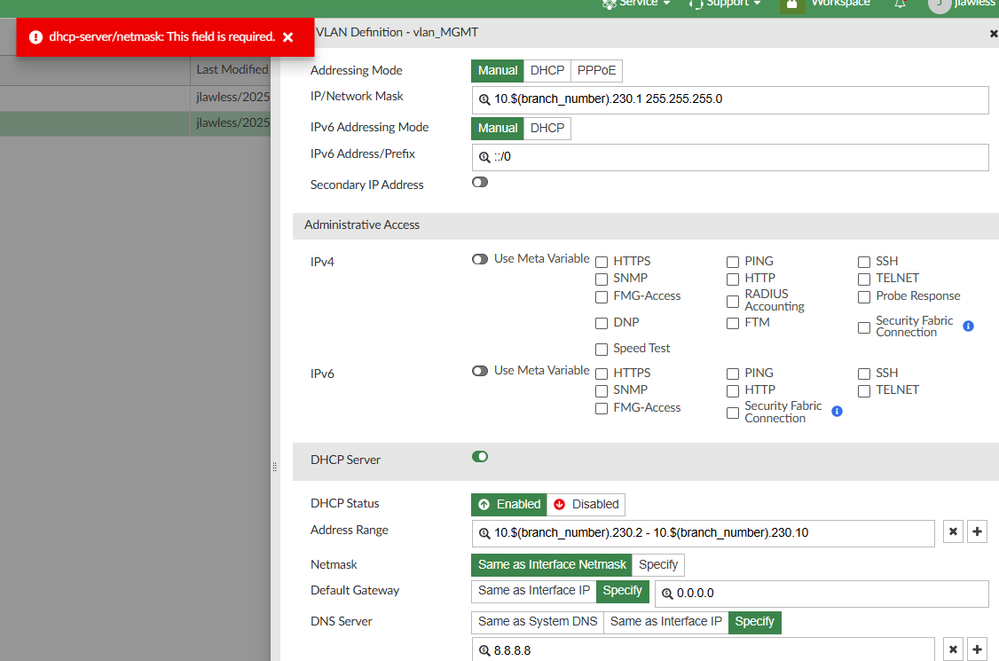Viewport: 999px width, 661px height.
Task: Add another Address Range with plus button
Action: [977, 532]
